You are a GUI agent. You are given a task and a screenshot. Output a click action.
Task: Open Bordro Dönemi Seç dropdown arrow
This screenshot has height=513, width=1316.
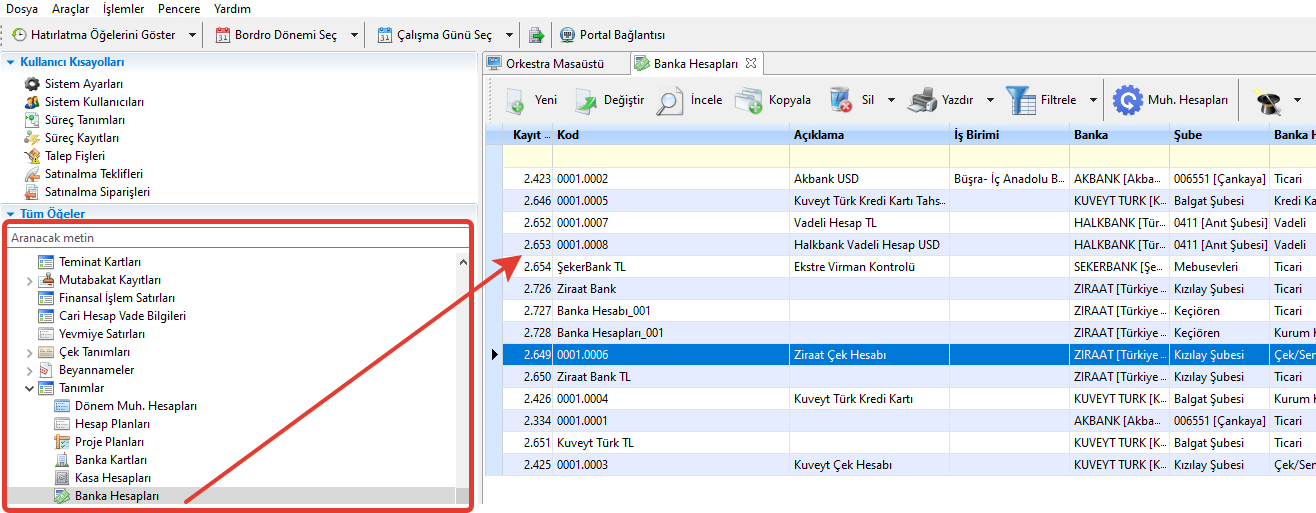[x=354, y=35]
